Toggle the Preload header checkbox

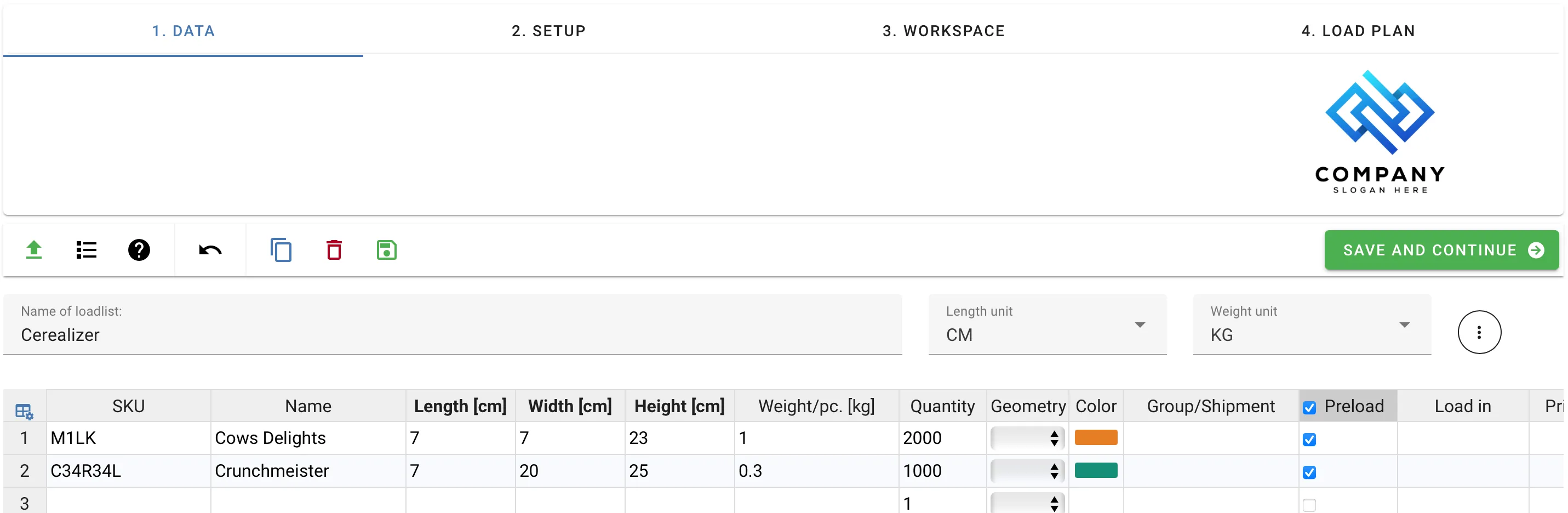pyautogui.click(x=1309, y=408)
